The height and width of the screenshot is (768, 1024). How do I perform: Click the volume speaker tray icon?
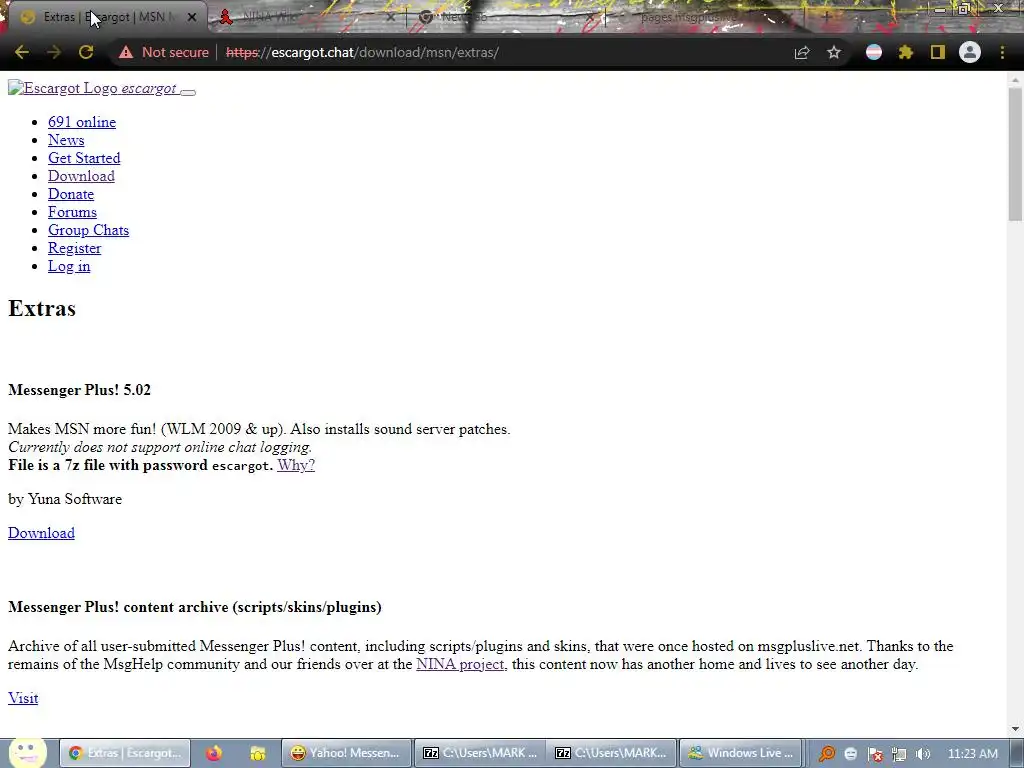[923, 754]
